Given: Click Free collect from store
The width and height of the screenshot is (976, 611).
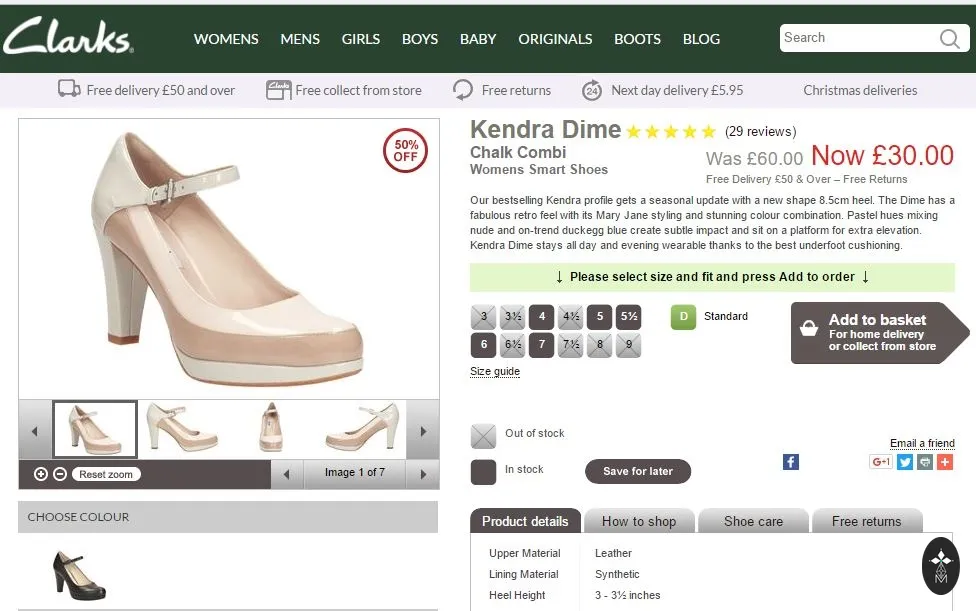Looking at the screenshot, I should coord(344,90).
